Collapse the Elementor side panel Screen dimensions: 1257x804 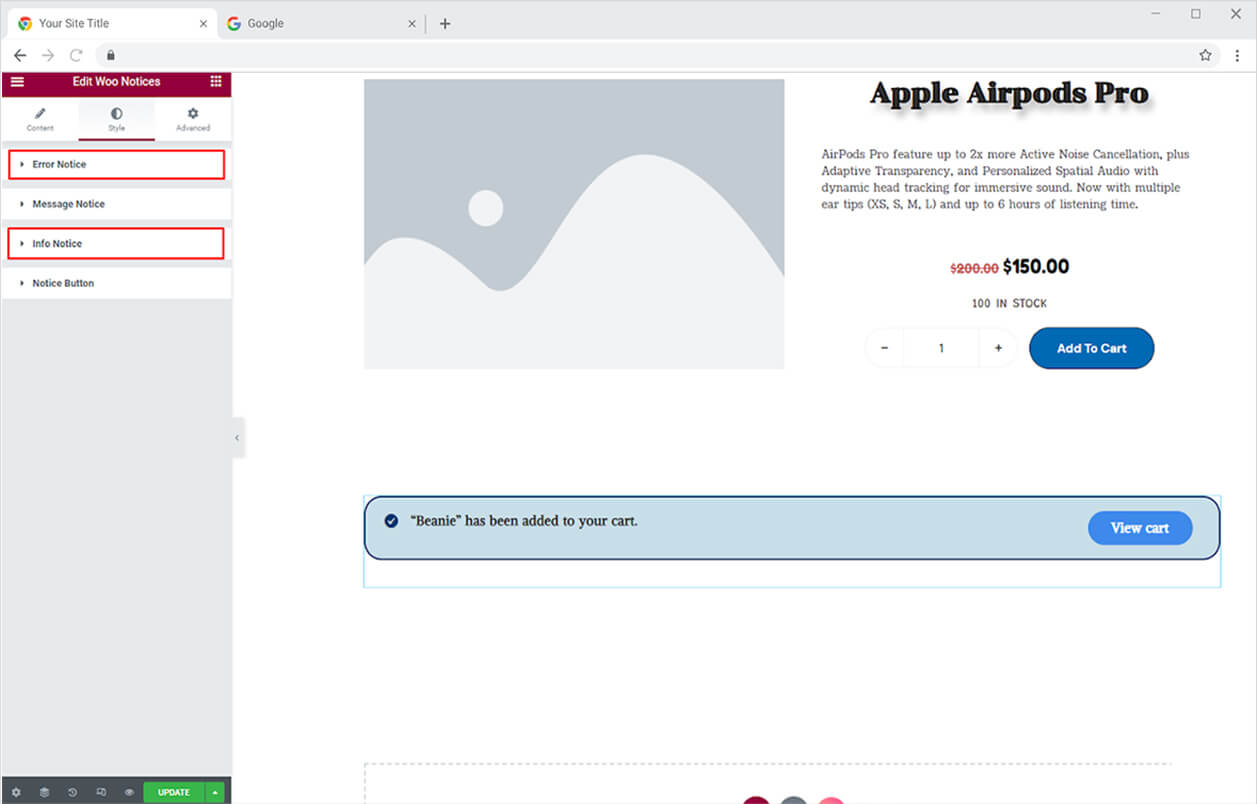click(x=237, y=438)
